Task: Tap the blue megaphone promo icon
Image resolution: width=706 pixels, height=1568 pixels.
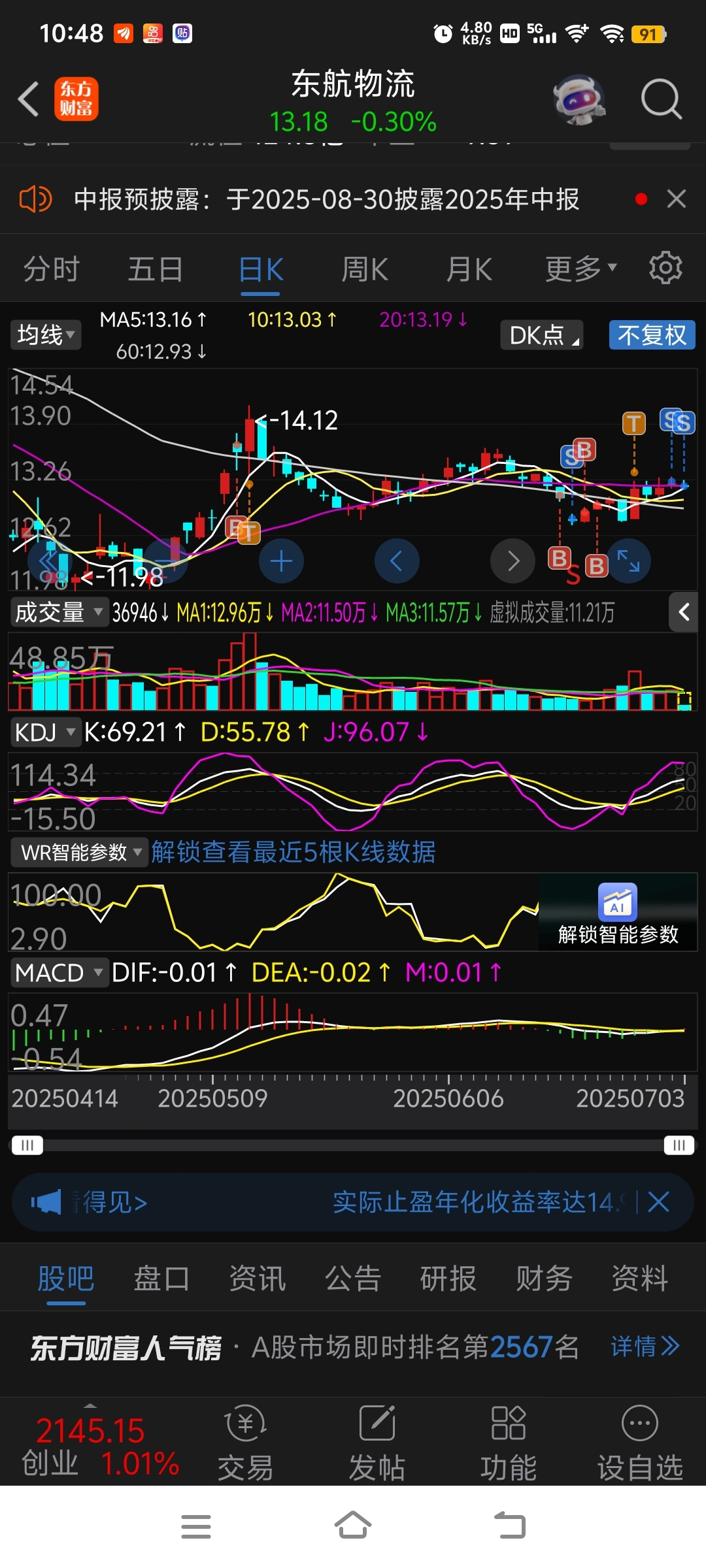Action: [46, 1201]
